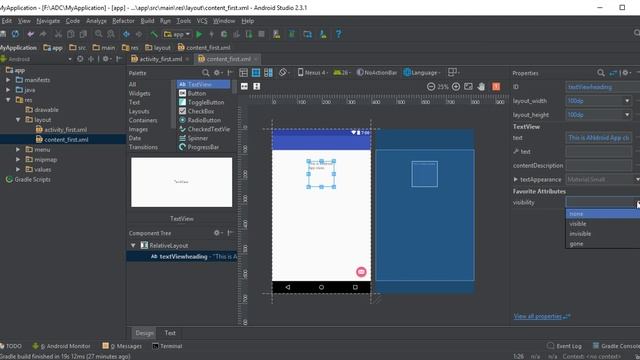
Task: Open the Messages tool window
Action: click(122, 346)
